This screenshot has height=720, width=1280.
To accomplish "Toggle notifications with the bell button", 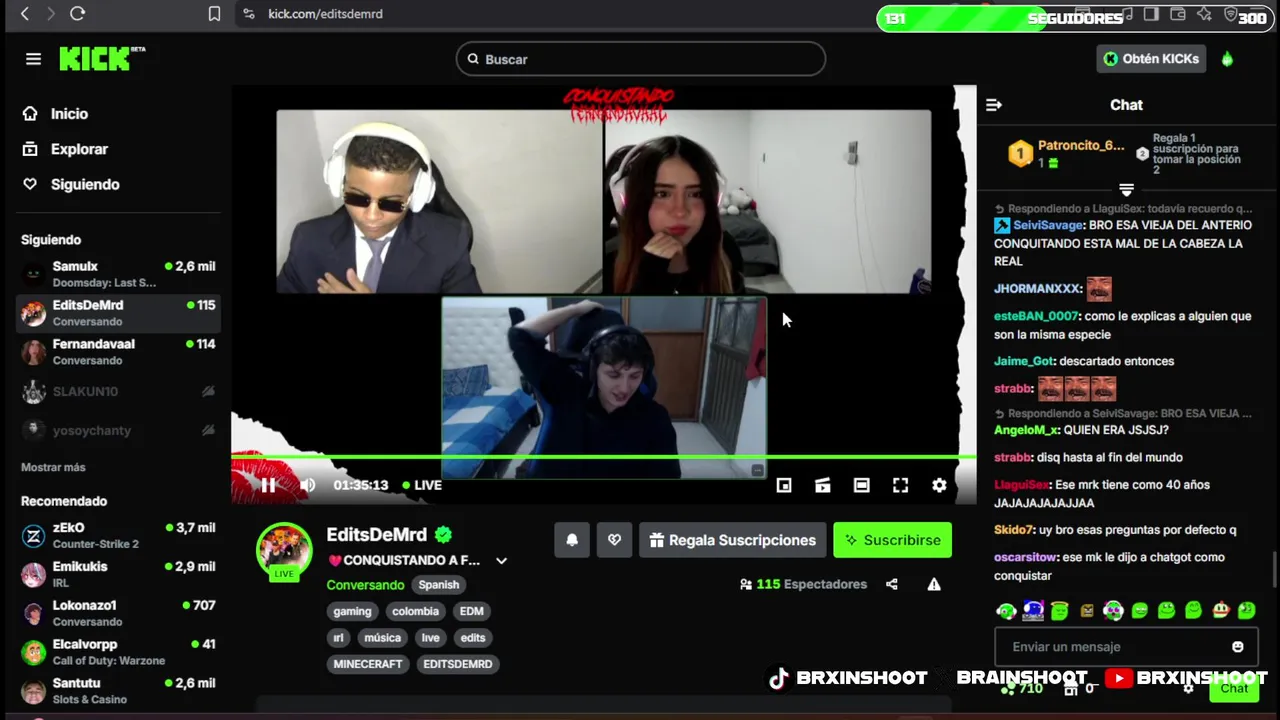I will pyautogui.click(x=572, y=540).
